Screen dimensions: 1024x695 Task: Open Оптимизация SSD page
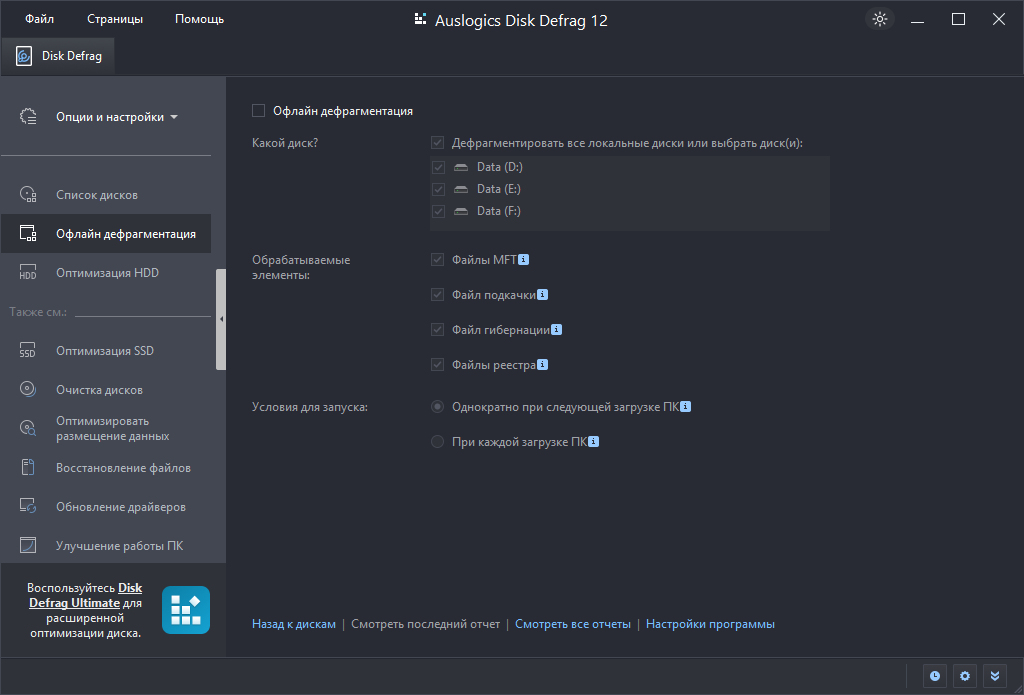[106, 351]
